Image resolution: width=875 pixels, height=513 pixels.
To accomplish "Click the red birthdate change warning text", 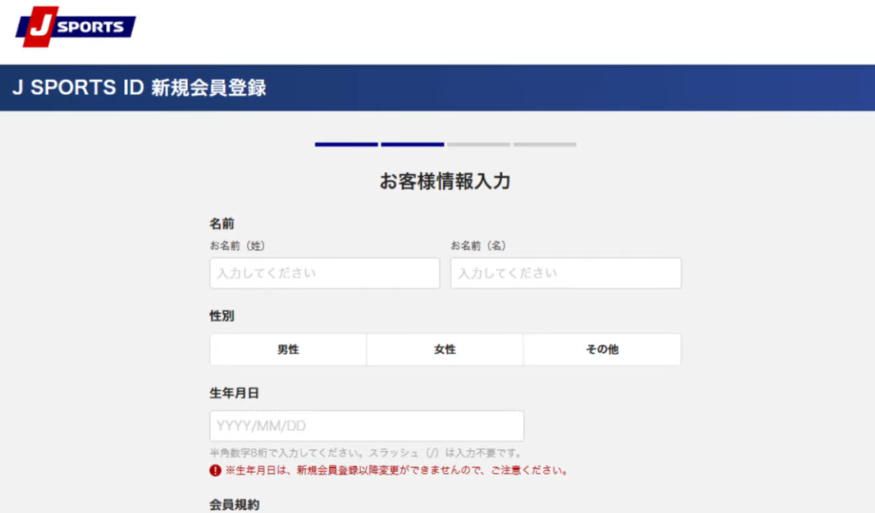I will pos(397,471).
